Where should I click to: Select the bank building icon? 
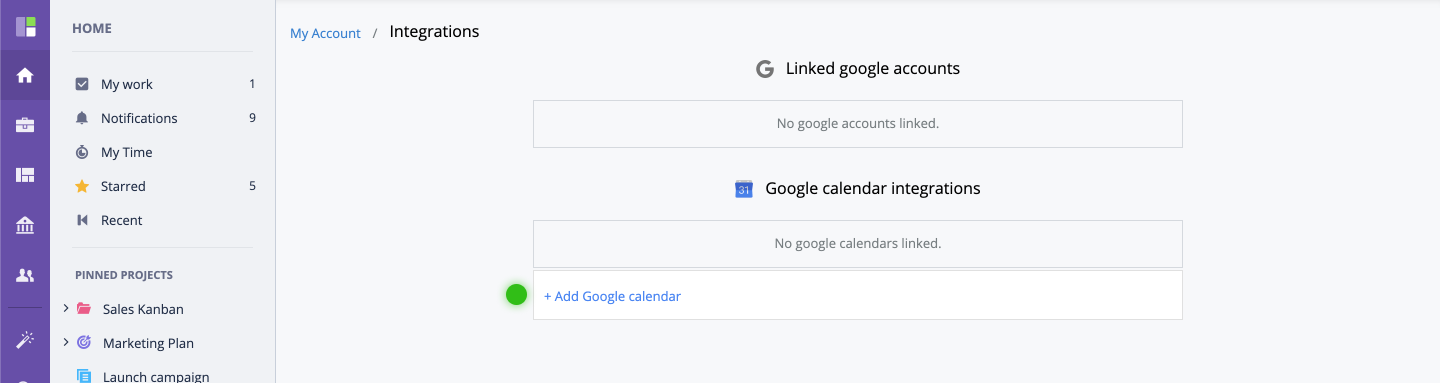click(25, 226)
